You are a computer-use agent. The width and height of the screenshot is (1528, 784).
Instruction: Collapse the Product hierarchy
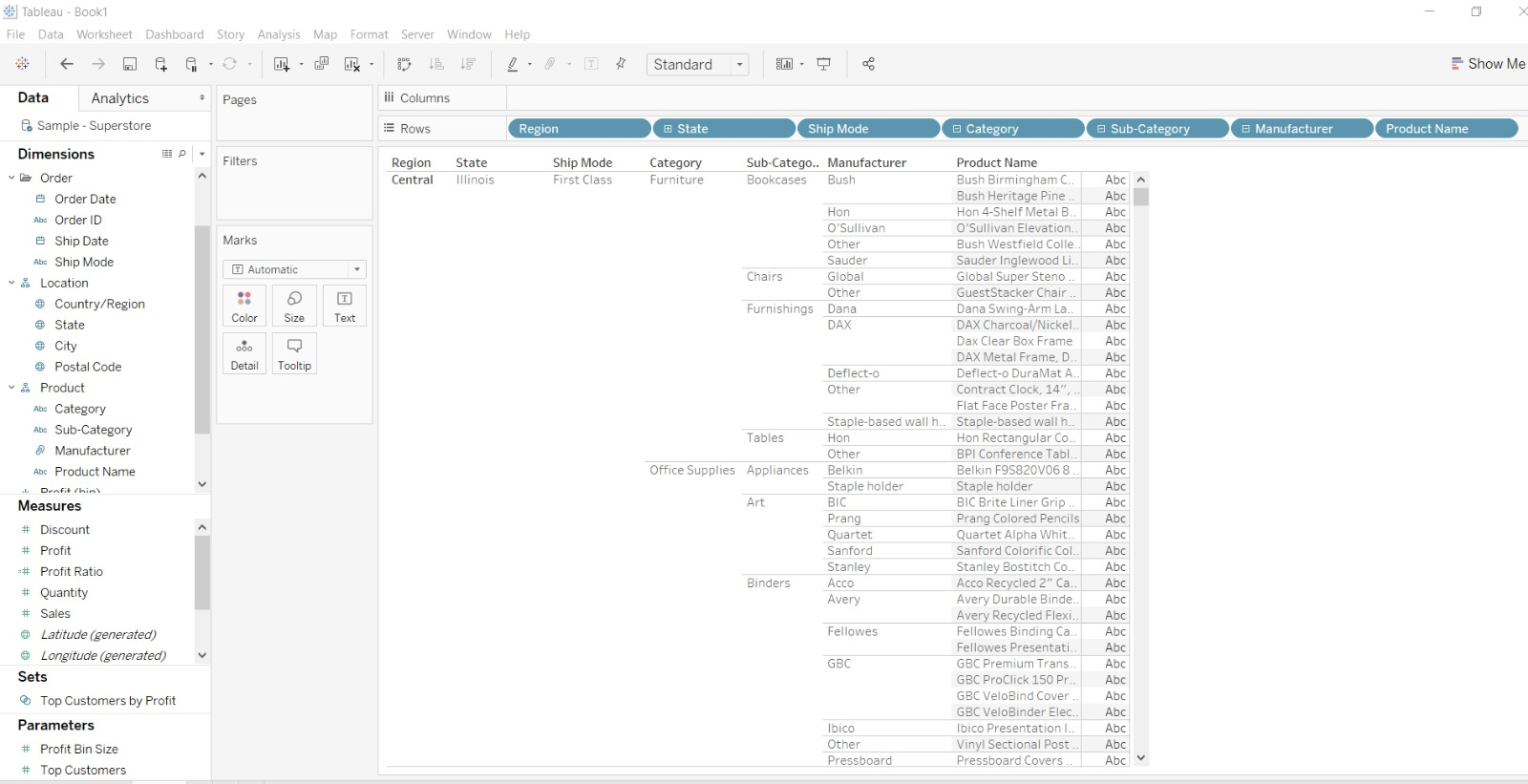(11, 388)
